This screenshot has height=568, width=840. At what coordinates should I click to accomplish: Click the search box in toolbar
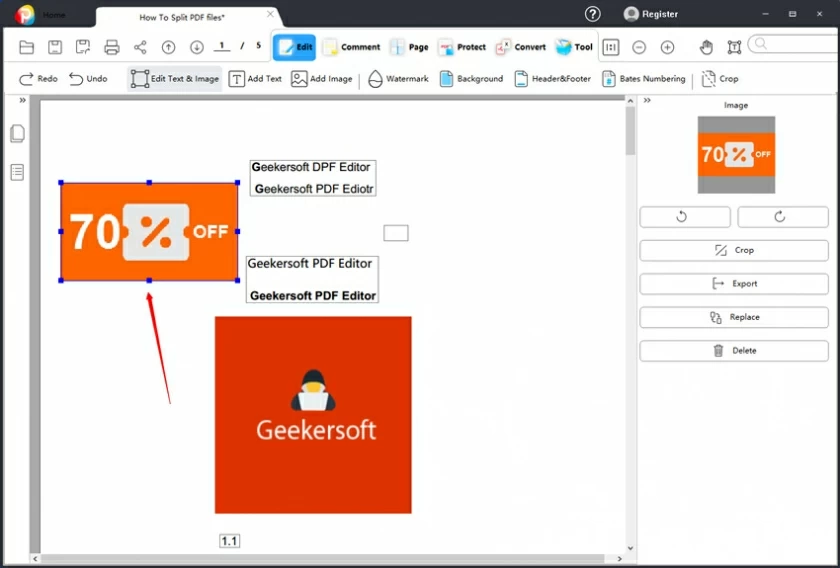[794, 44]
